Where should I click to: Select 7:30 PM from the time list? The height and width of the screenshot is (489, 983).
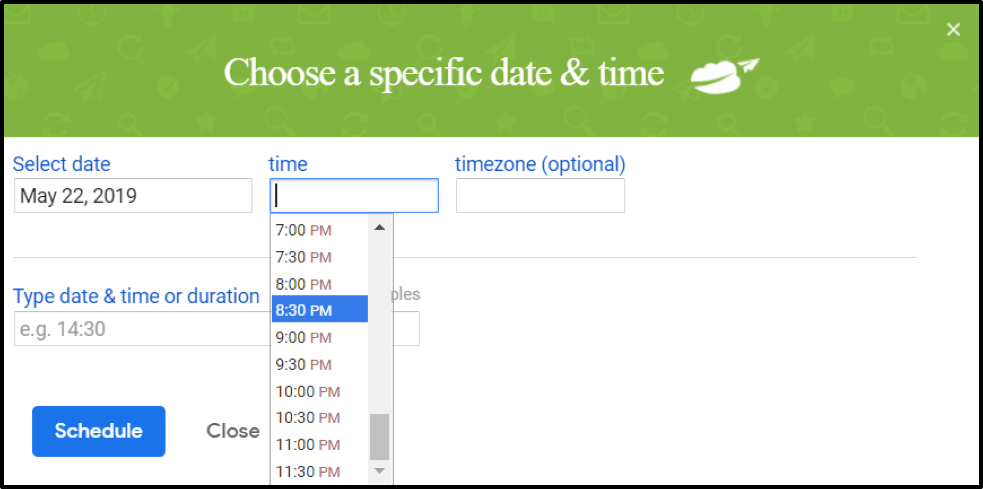pyautogui.click(x=318, y=257)
